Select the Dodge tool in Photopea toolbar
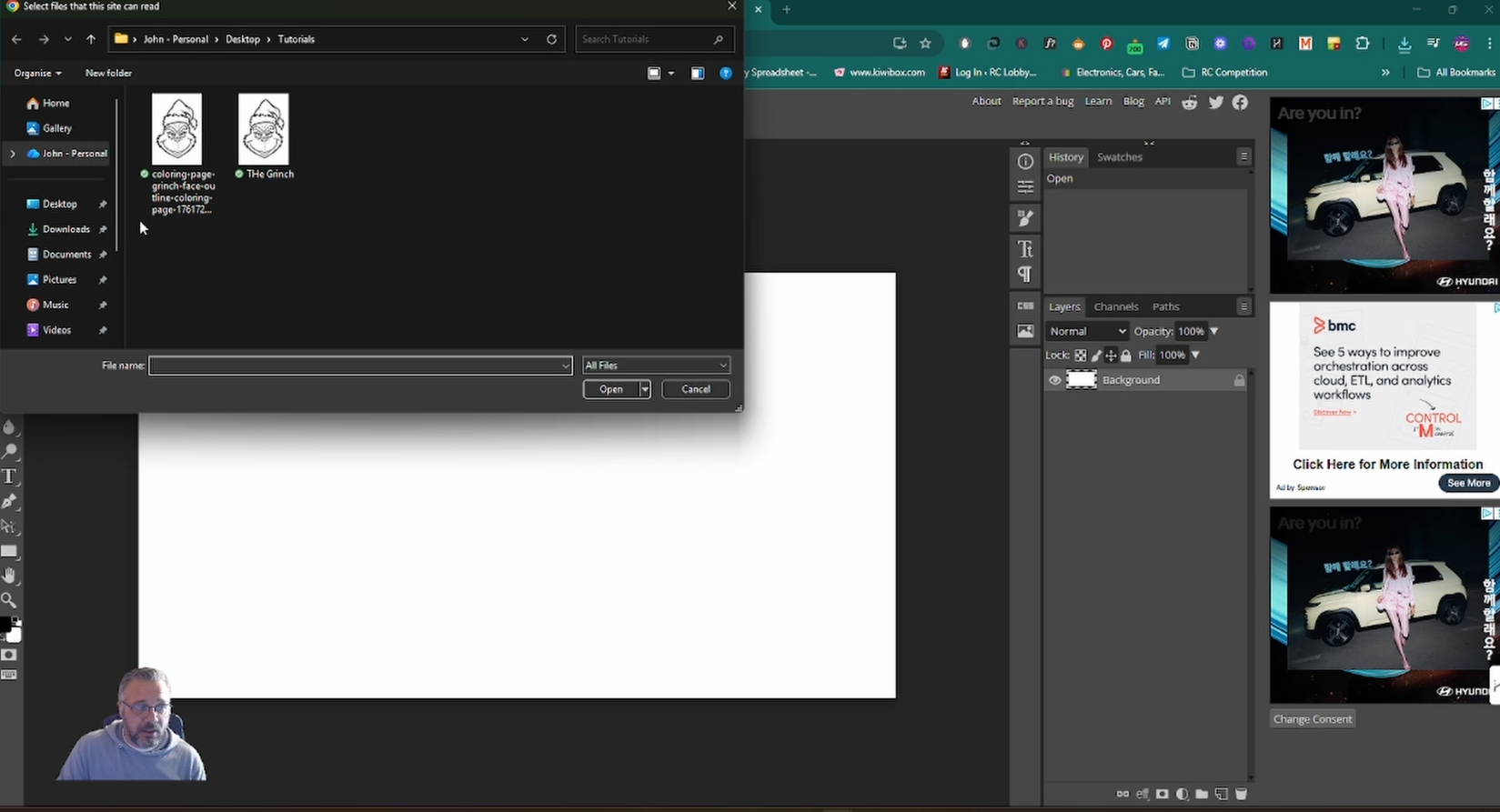This screenshot has height=812, width=1500. click(x=10, y=451)
